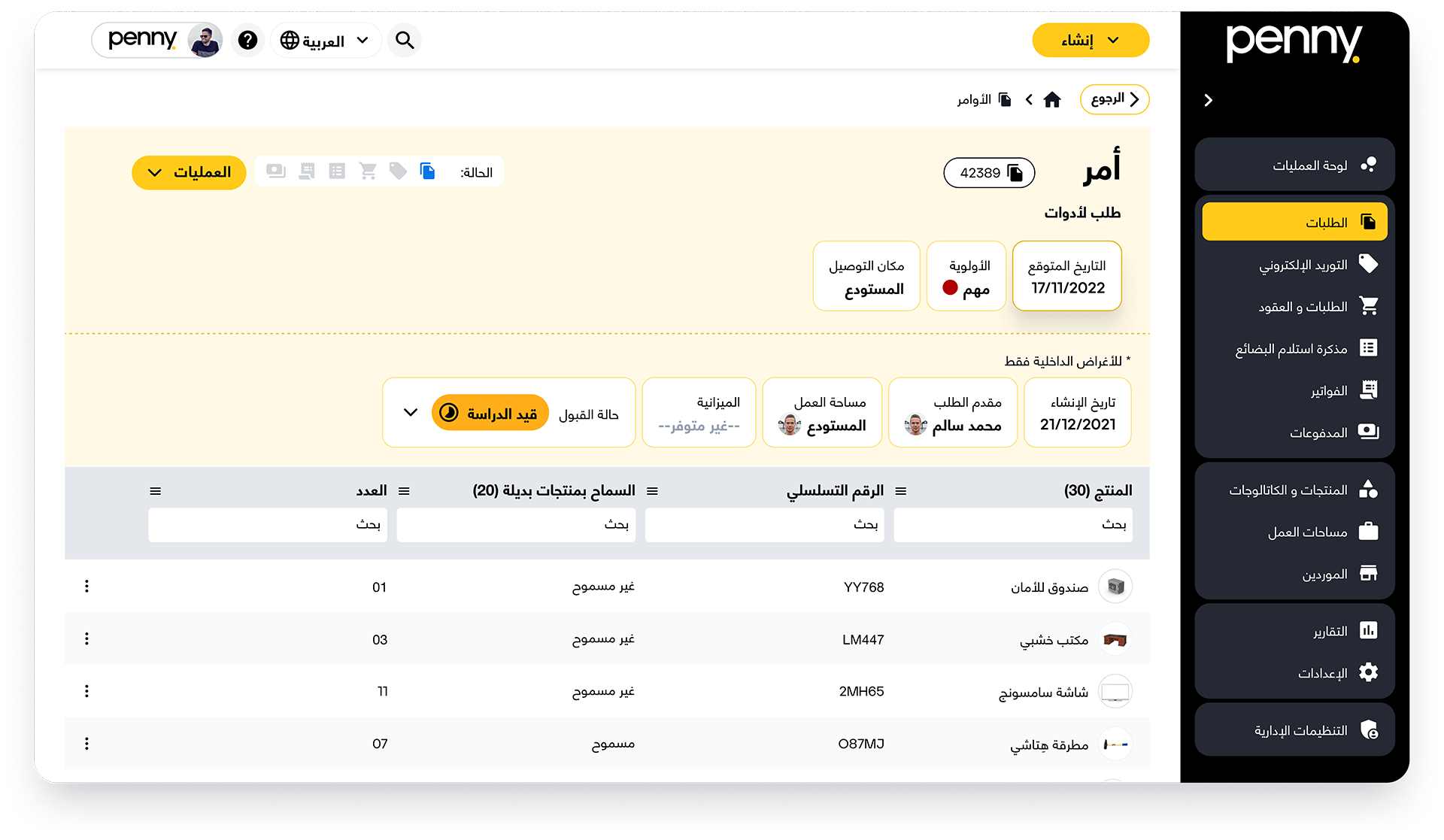Focus the المنتج search field
This screenshot has height=840, width=1444.
1013,525
